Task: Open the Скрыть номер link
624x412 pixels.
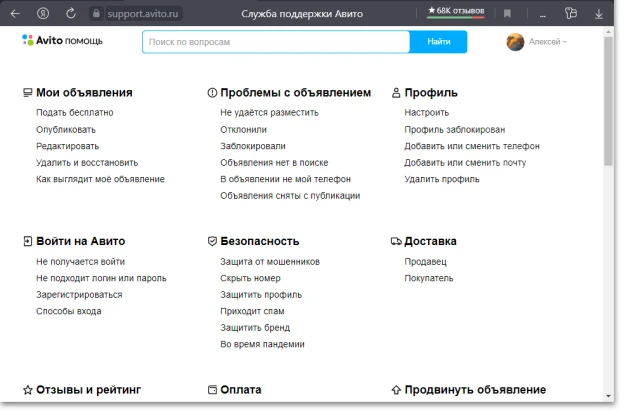Action: pyautogui.click(x=250, y=278)
